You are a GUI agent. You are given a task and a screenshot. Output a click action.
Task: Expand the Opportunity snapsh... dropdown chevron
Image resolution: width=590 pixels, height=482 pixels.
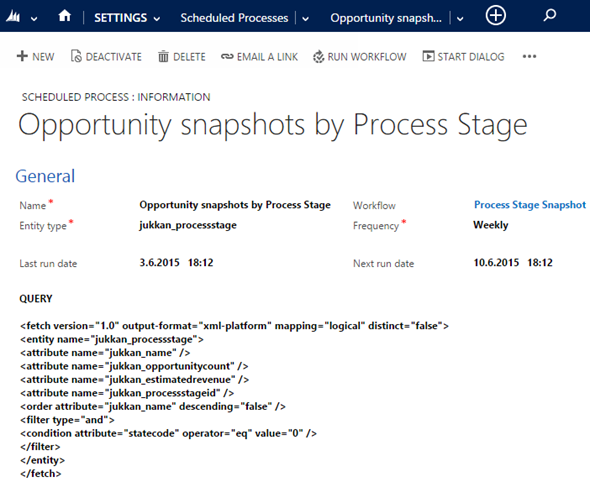pyautogui.click(x=460, y=18)
